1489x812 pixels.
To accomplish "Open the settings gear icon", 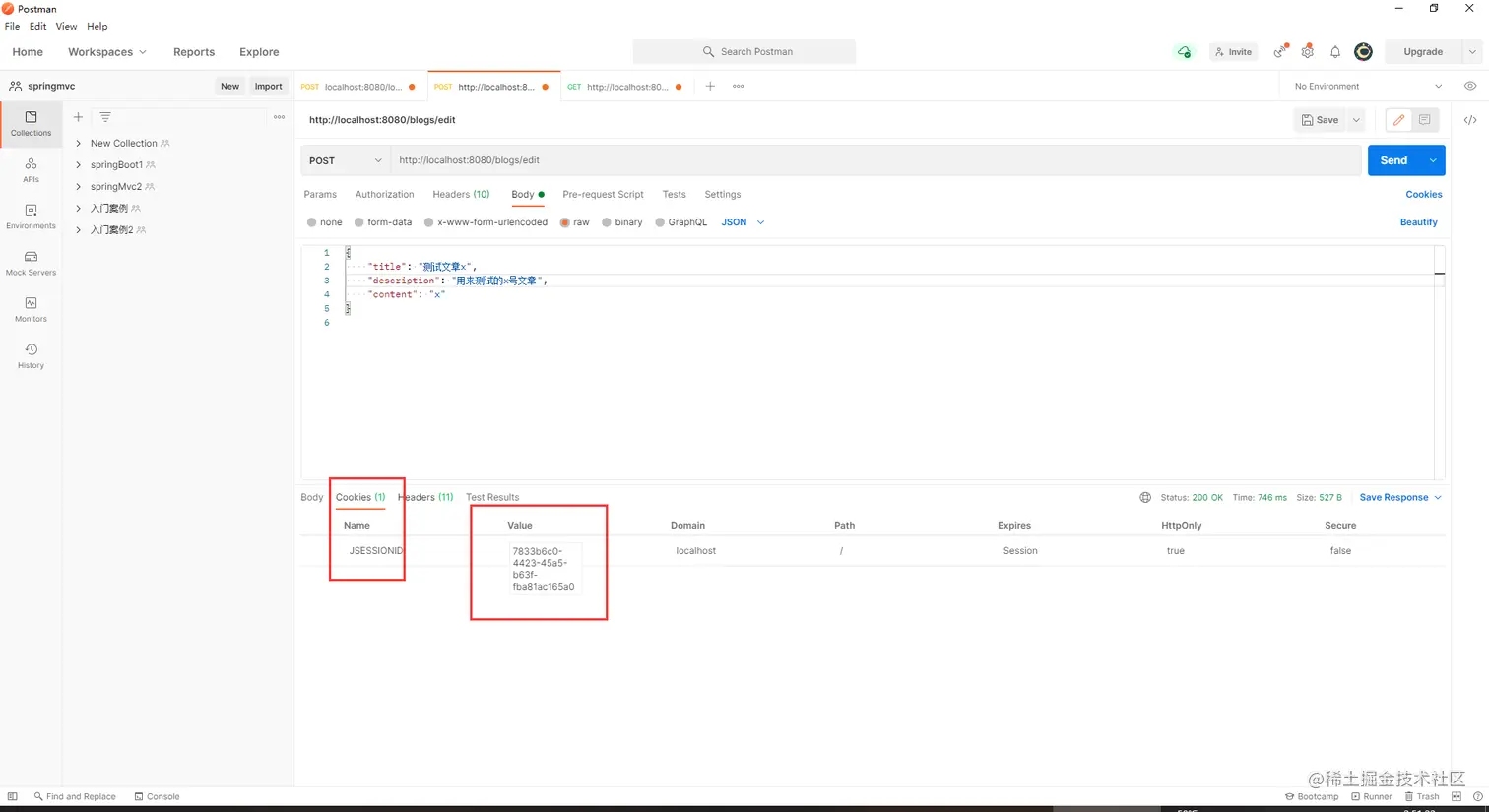I will coord(1308,51).
